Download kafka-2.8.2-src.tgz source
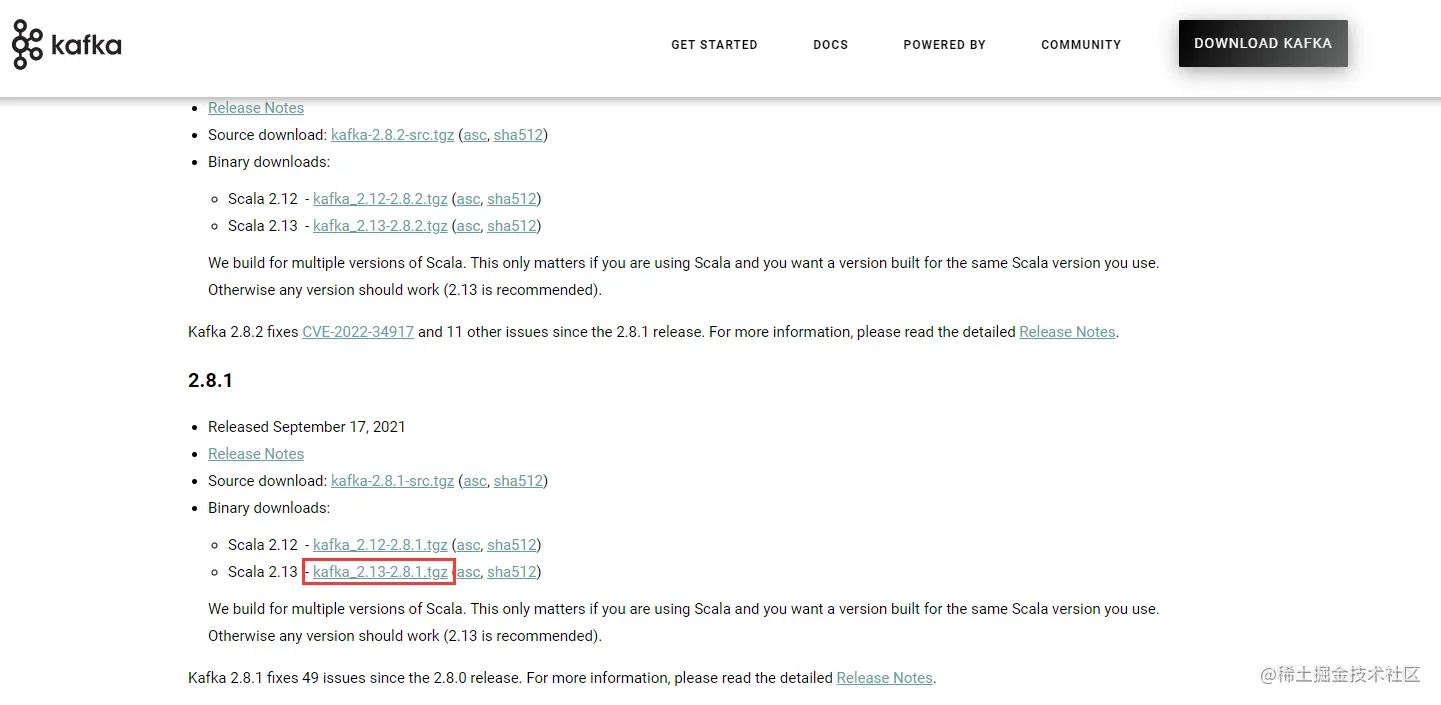Screen dimensions: 1441x705 click(x=392, y=135)
